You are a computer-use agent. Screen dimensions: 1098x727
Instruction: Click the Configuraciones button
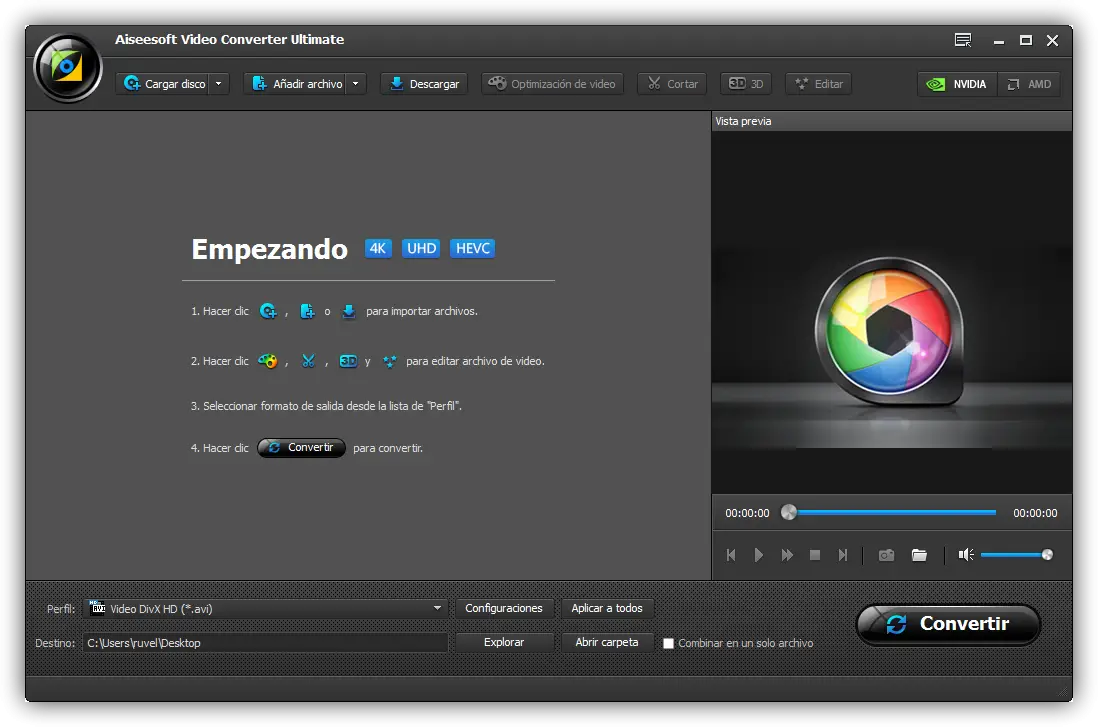click(504, 609)
